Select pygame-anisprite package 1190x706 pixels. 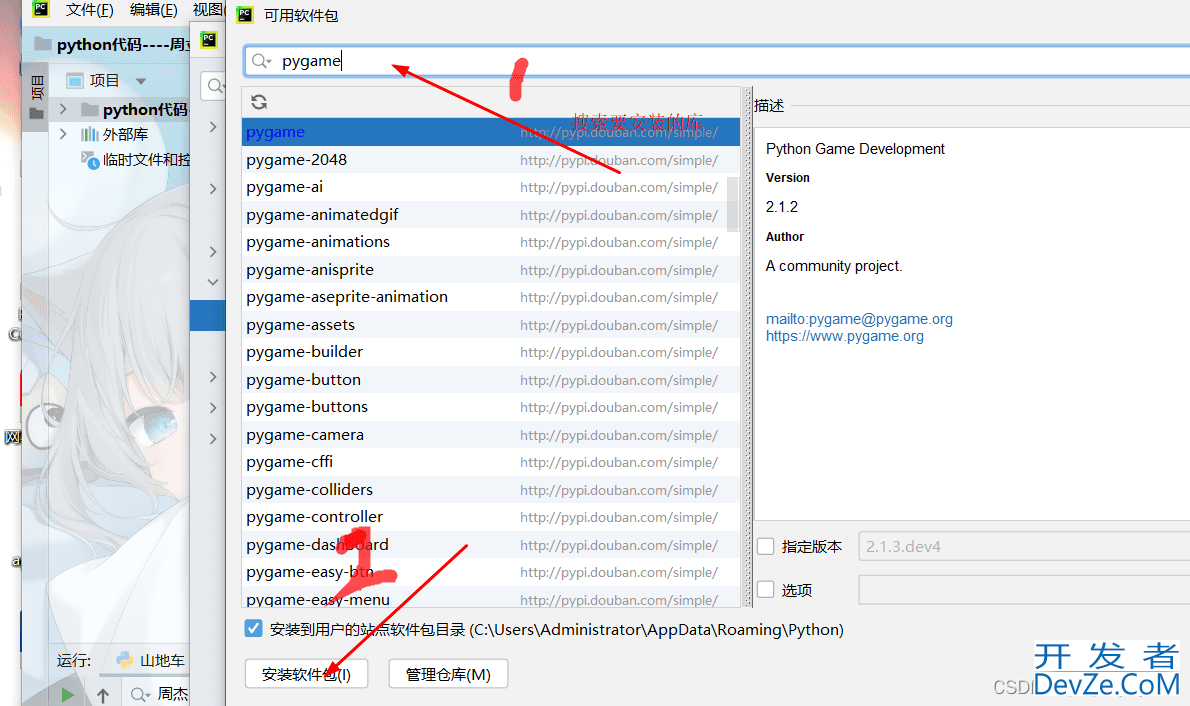[x=490, y=269]
